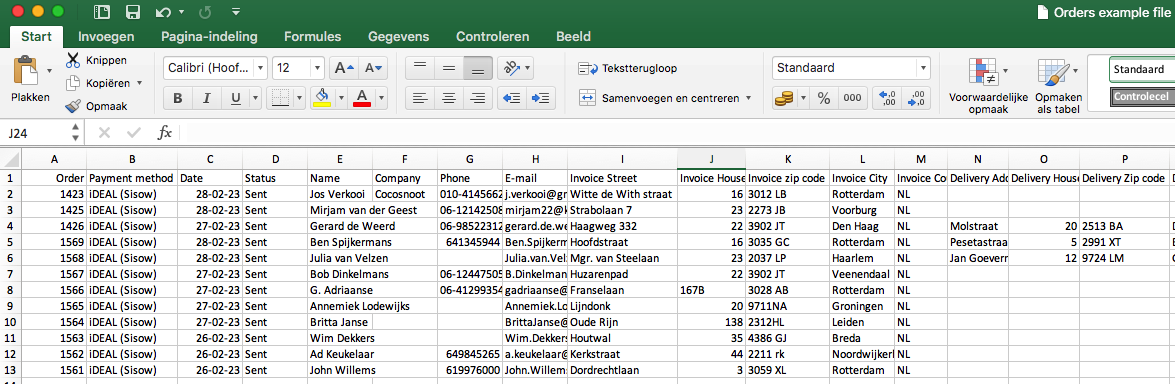Click the Save icon in title bar
The height and width of the screenshot is (384, 1175).
(x=133, y=12)
